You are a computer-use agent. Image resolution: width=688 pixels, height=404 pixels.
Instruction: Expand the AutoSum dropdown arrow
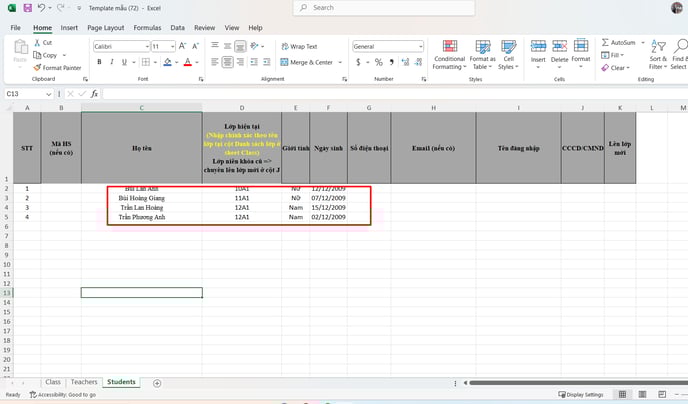click(x=643, y=43)
